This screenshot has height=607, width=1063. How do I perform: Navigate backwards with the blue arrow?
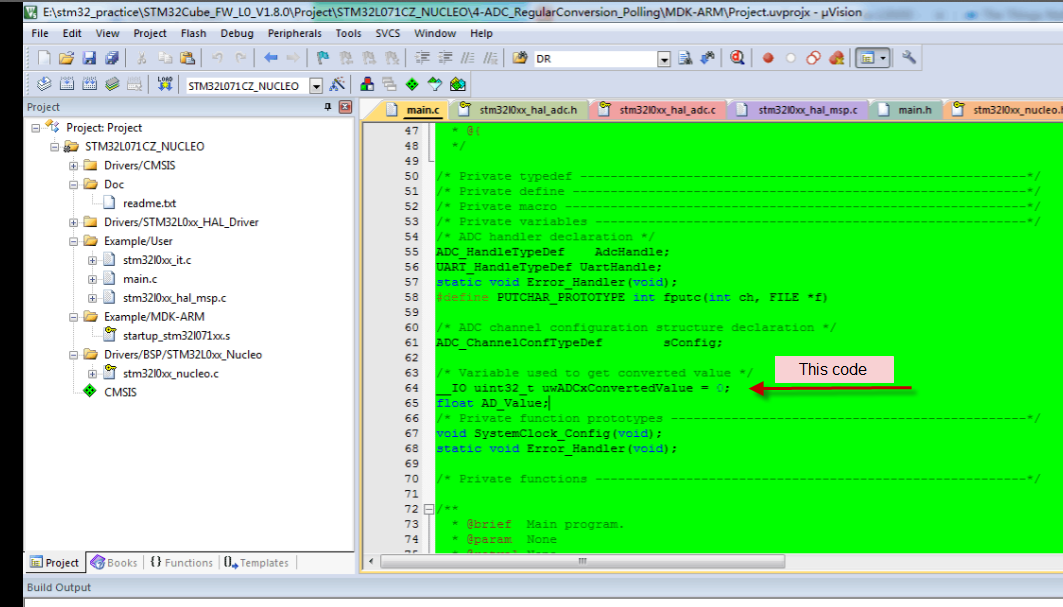270,58
